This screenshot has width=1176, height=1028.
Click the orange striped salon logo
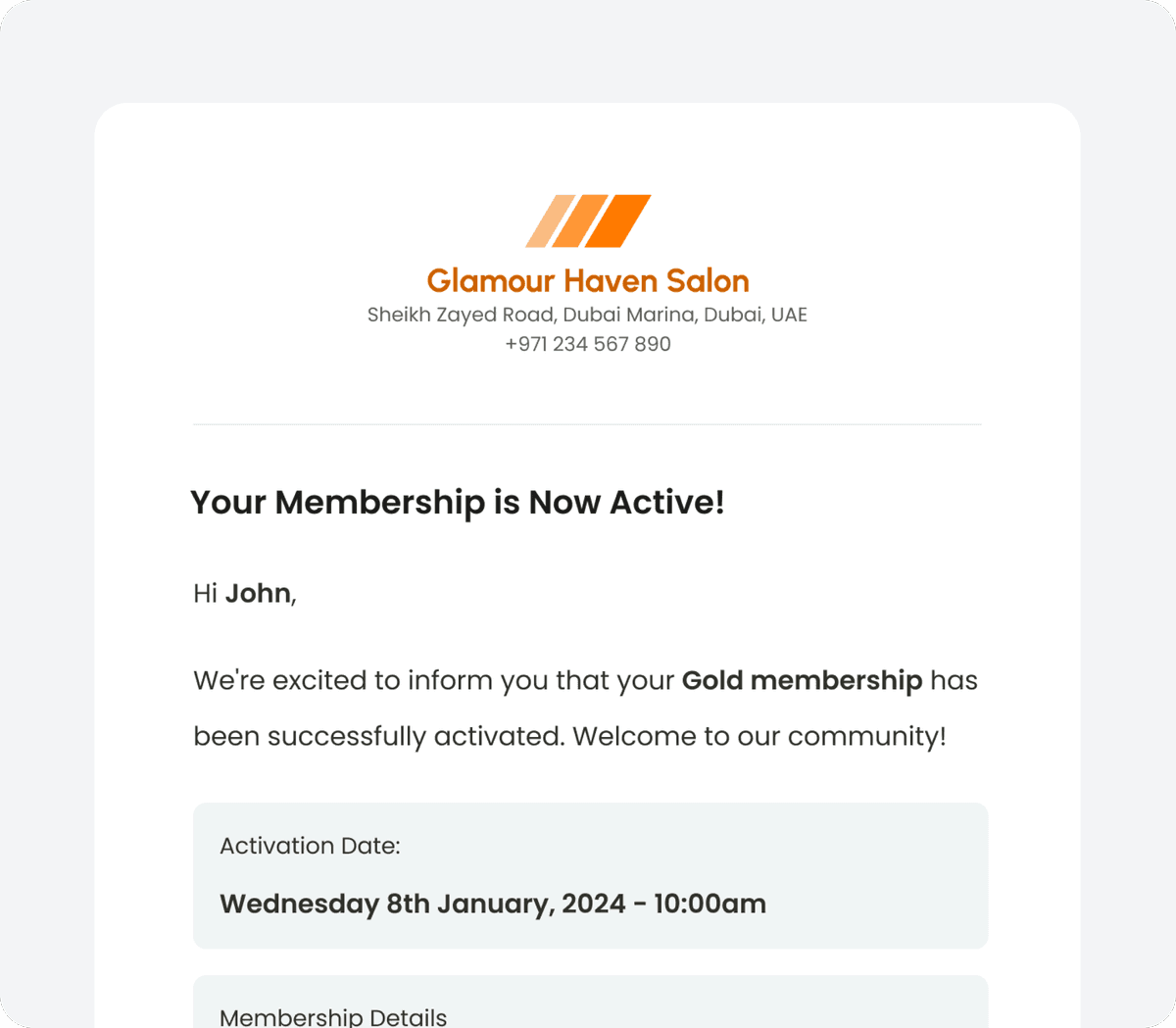point(588,220)
